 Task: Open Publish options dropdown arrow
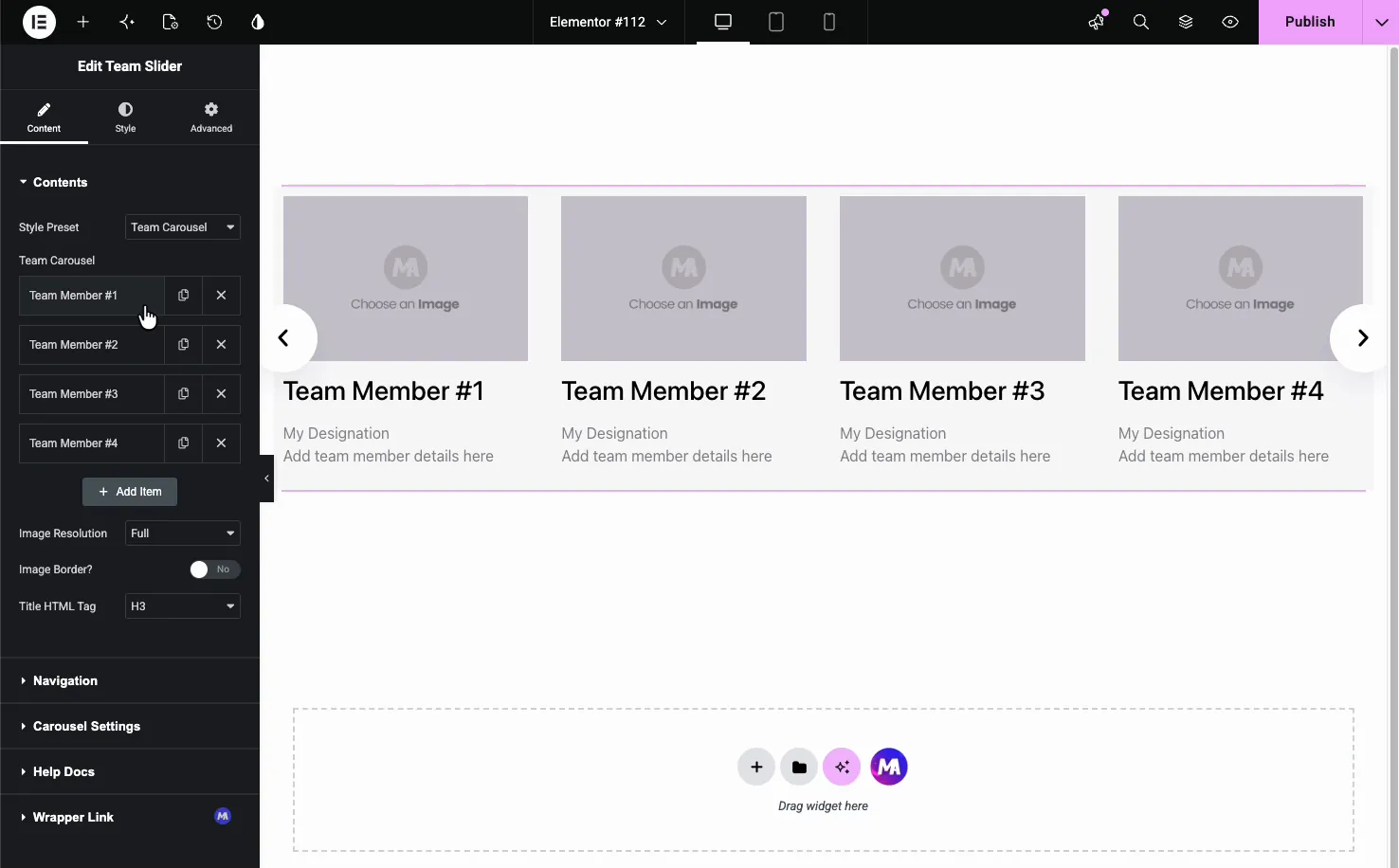click(1381, 22)
